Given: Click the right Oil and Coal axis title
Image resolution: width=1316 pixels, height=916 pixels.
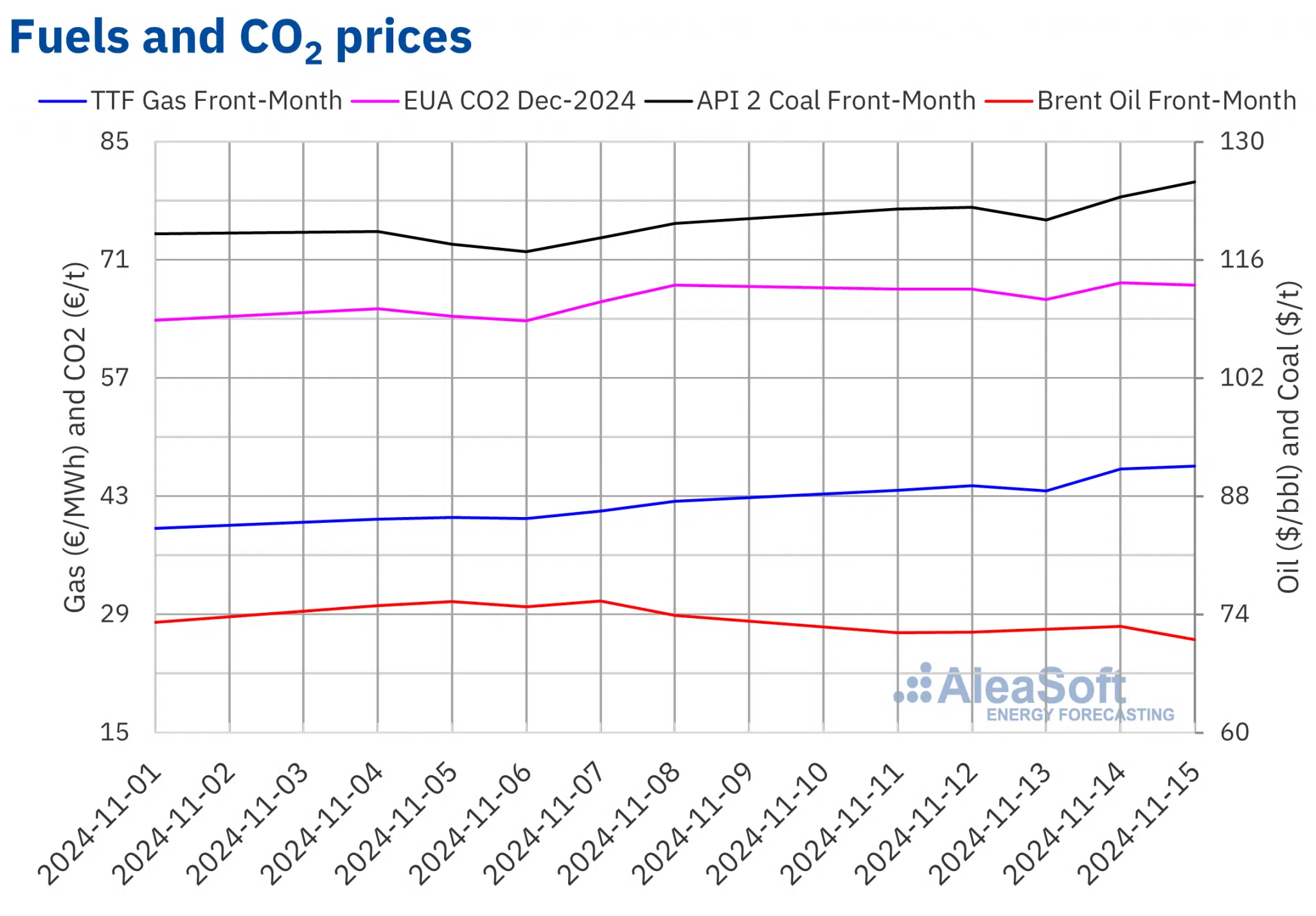Looking at the screenshot, I should pos(1288,437).
